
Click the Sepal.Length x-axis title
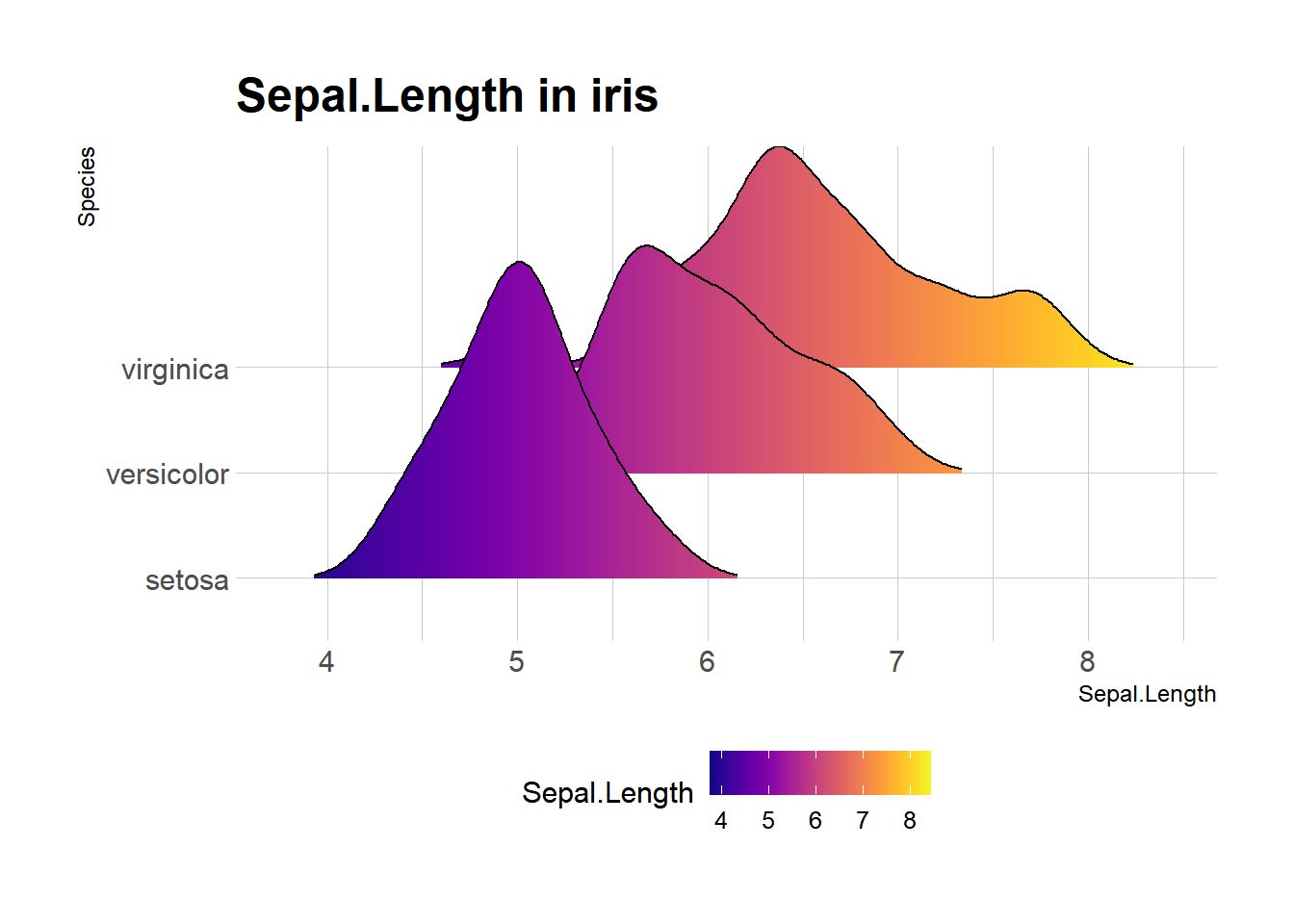pyautogui.click(x=1147, y=694)
